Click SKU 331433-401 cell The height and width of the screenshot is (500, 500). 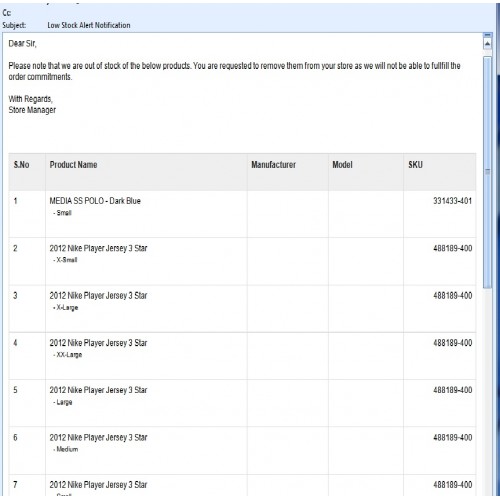click(452, 201)
